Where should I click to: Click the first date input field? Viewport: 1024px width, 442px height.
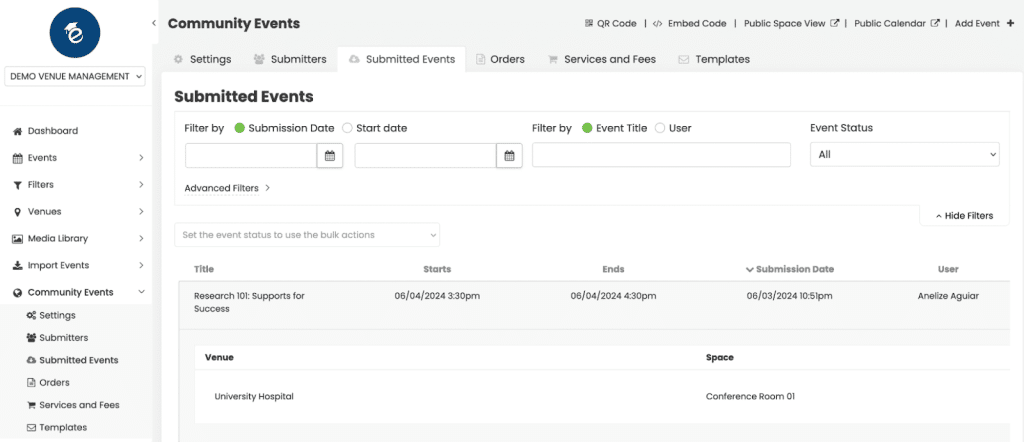pos(251,155)
